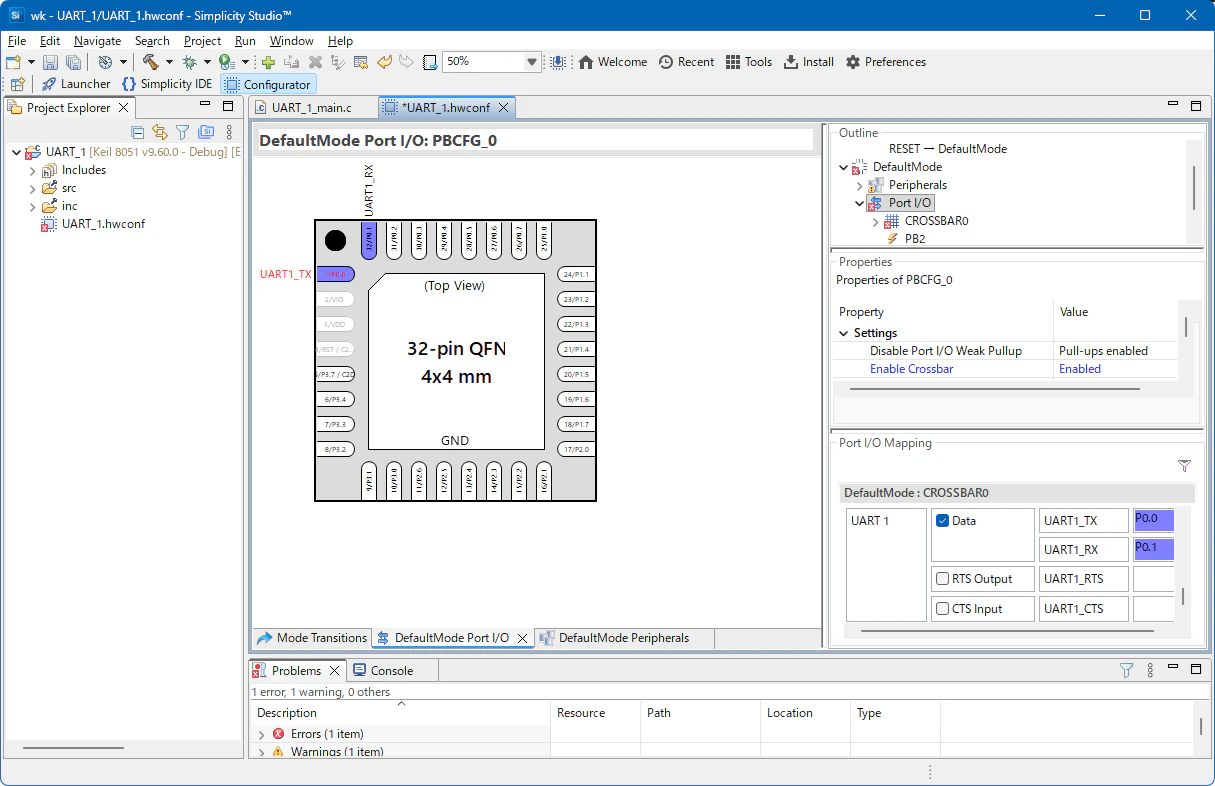Open the Navigate menu
This screenshot has width=1215, height=786.
[x=97, y=41]
